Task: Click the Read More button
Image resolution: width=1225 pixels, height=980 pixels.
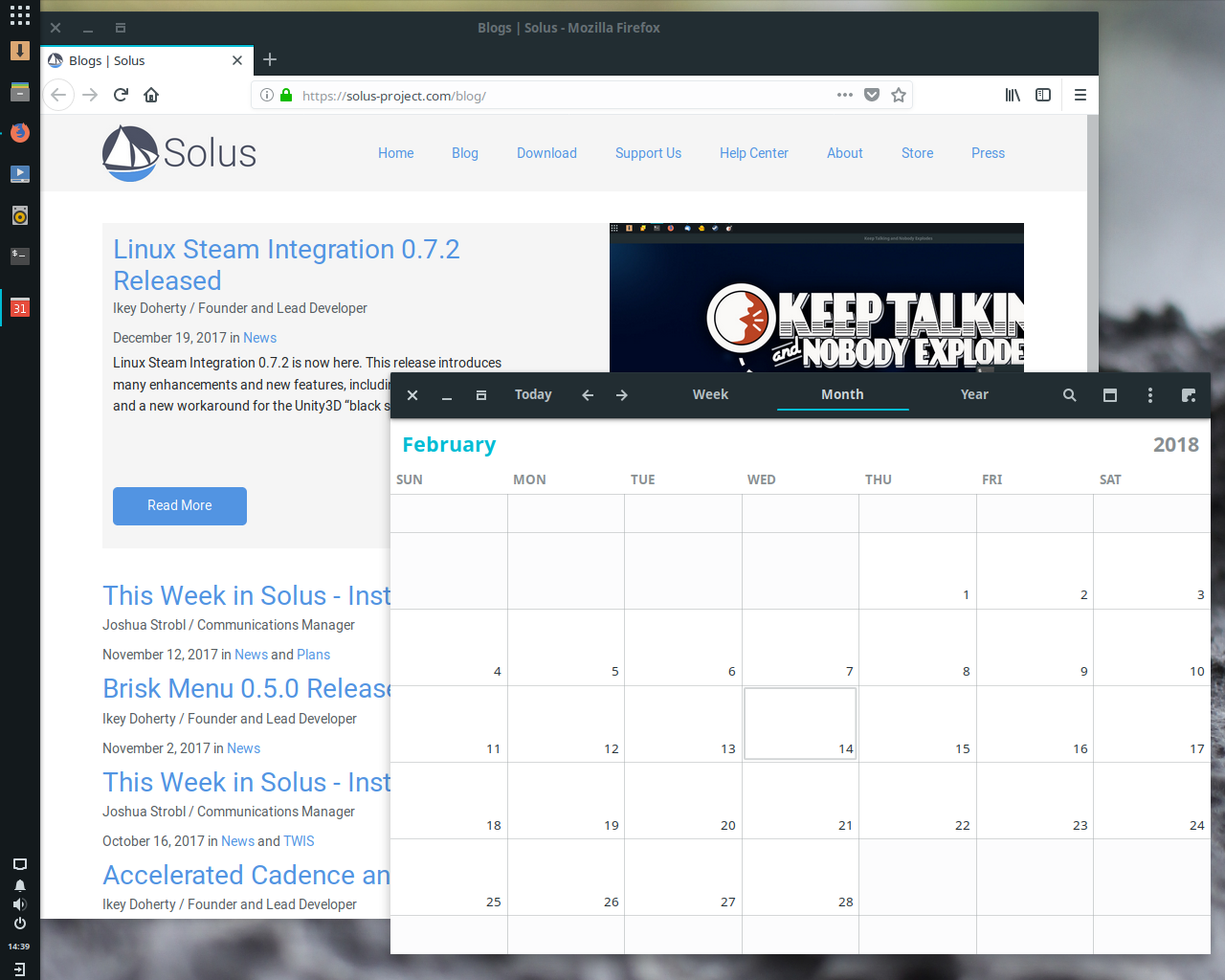Action: click(180, 505)
